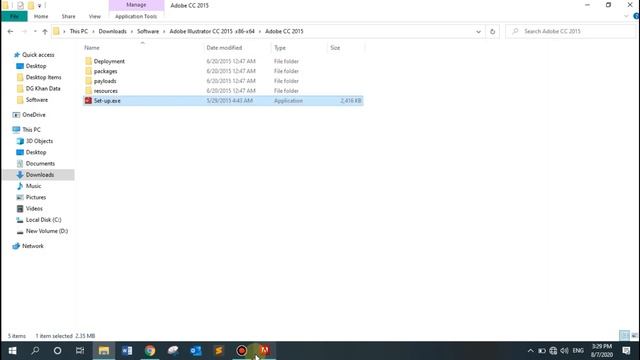Switch to details view layout icon
Viewport: 640px width, 360px height.
[624, 336]
